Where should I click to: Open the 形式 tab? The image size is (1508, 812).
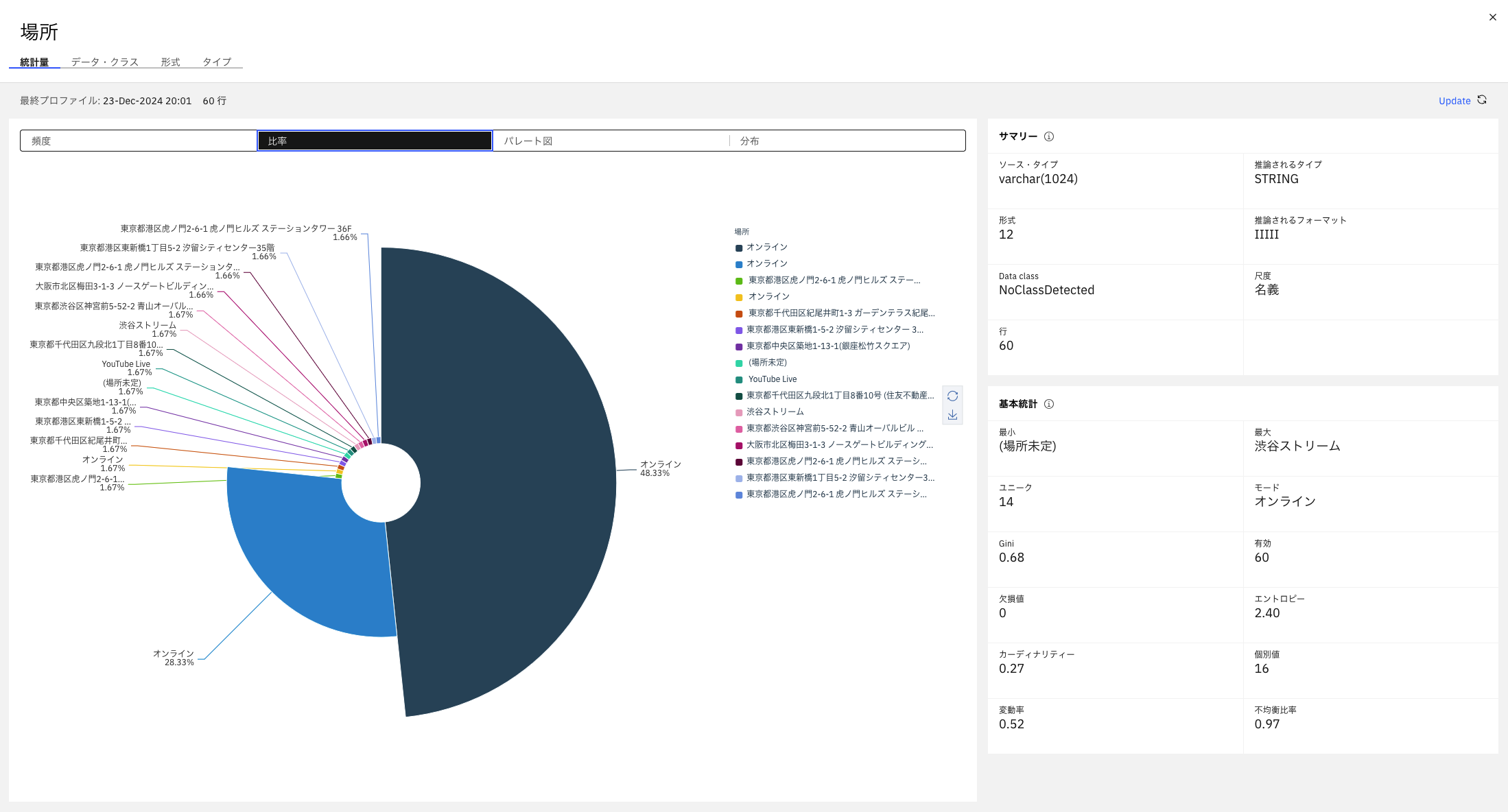pyautogui.click(x=170, y=62)
